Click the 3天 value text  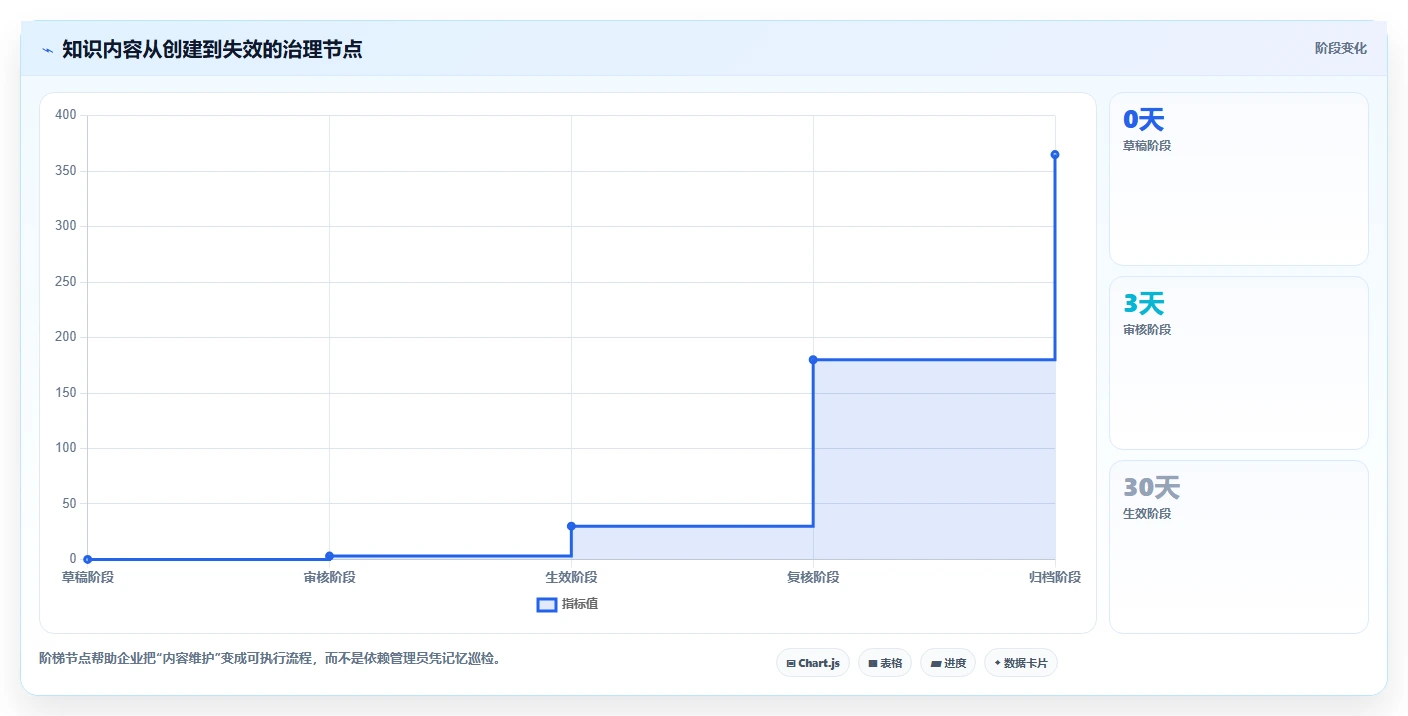1144,304
